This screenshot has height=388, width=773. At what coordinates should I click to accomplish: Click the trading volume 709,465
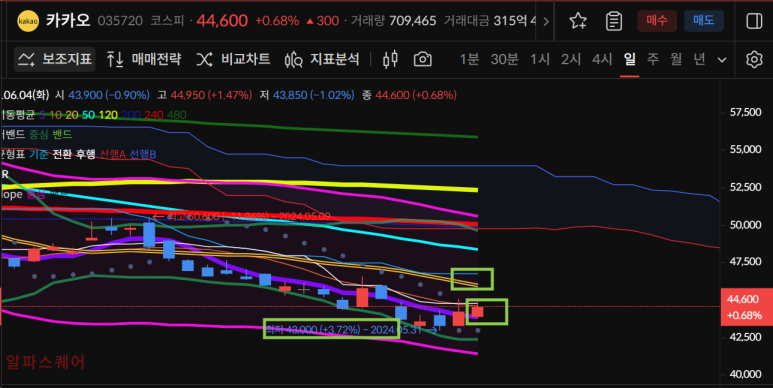click(413, 21)
